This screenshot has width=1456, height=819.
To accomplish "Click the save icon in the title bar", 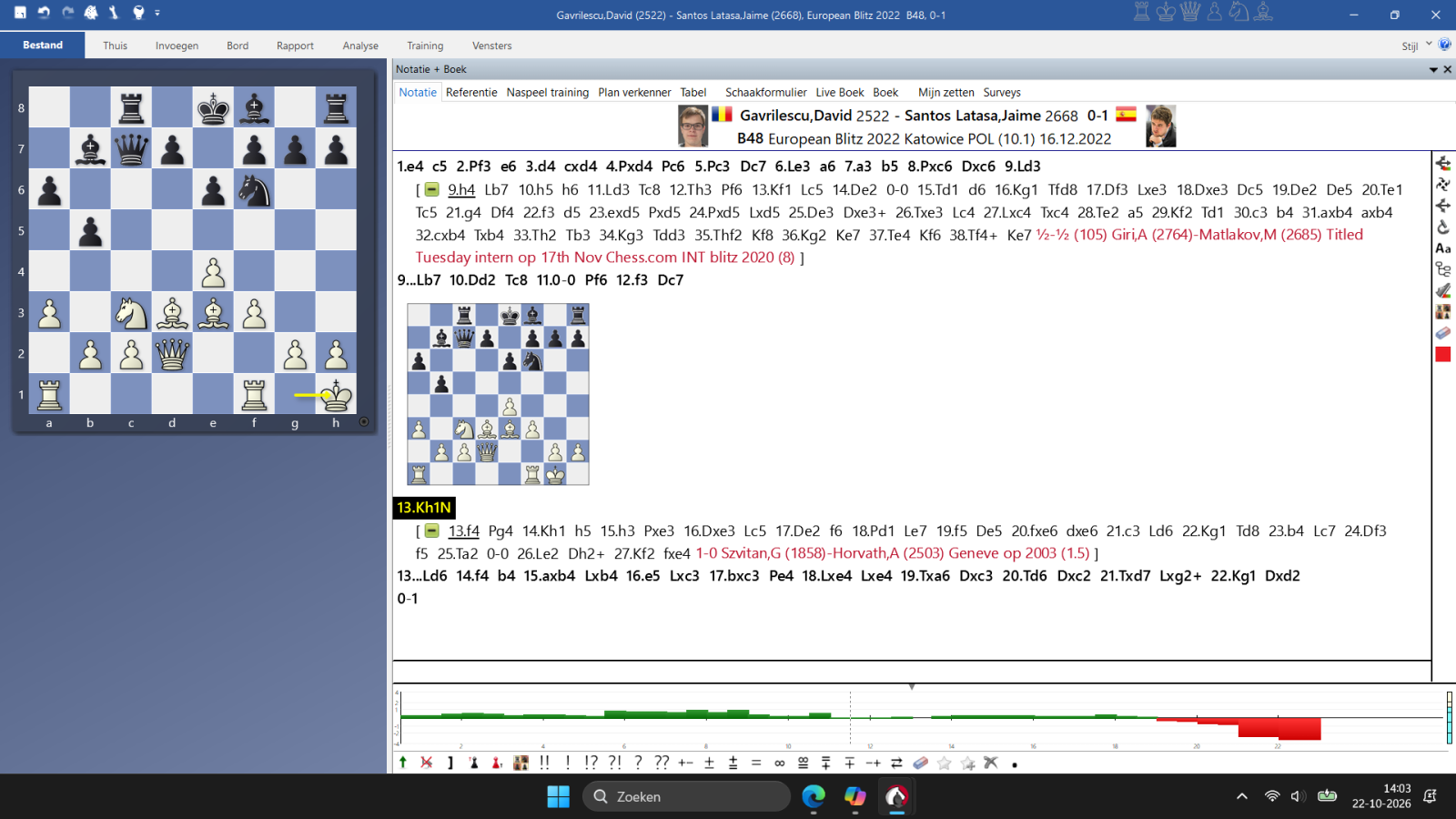I will [x=20, y=13].
